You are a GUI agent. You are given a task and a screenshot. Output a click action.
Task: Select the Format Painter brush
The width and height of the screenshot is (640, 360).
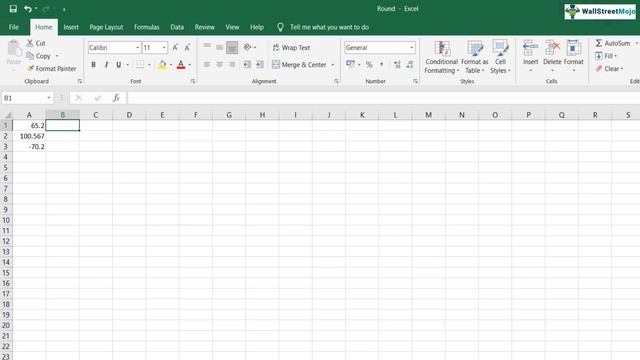coord(51,69)
